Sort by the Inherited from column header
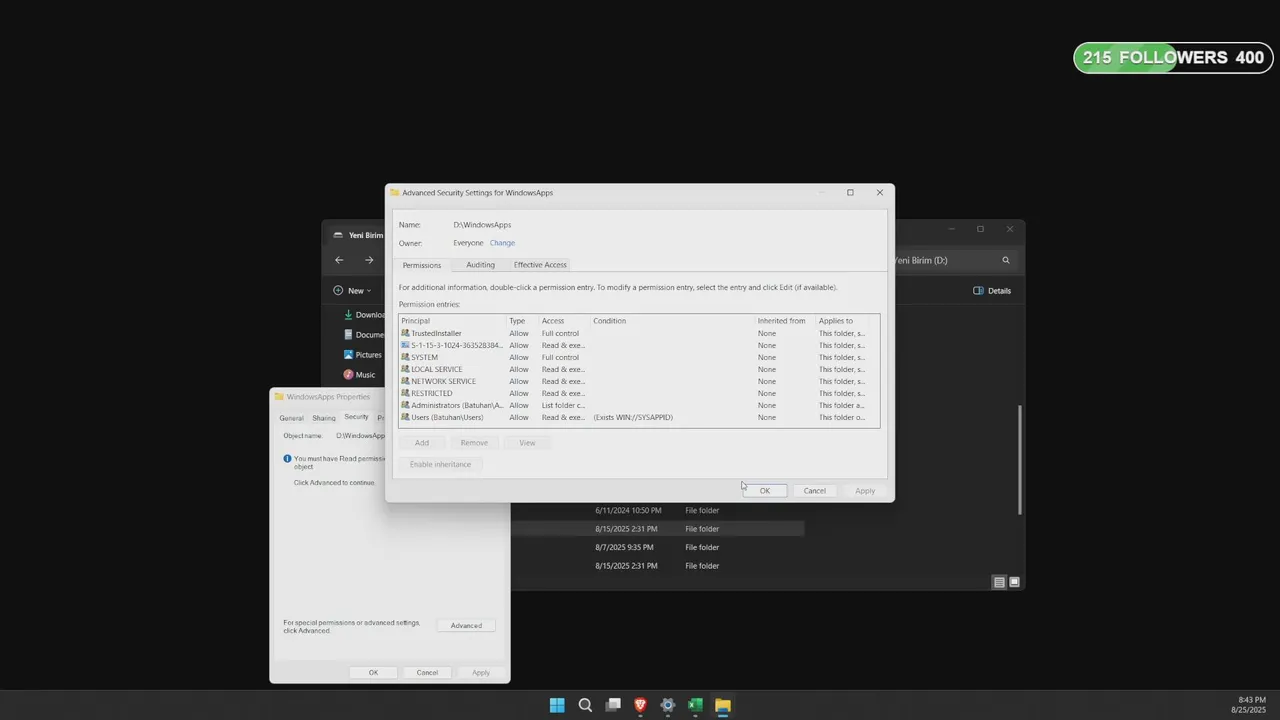Screen dimensions: 1280x720 tap(785, 321)
